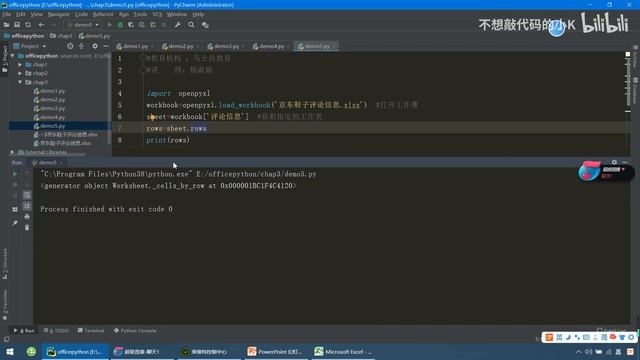Clear output with the trash icon
The image size is (640, 360).
(27, 227)
